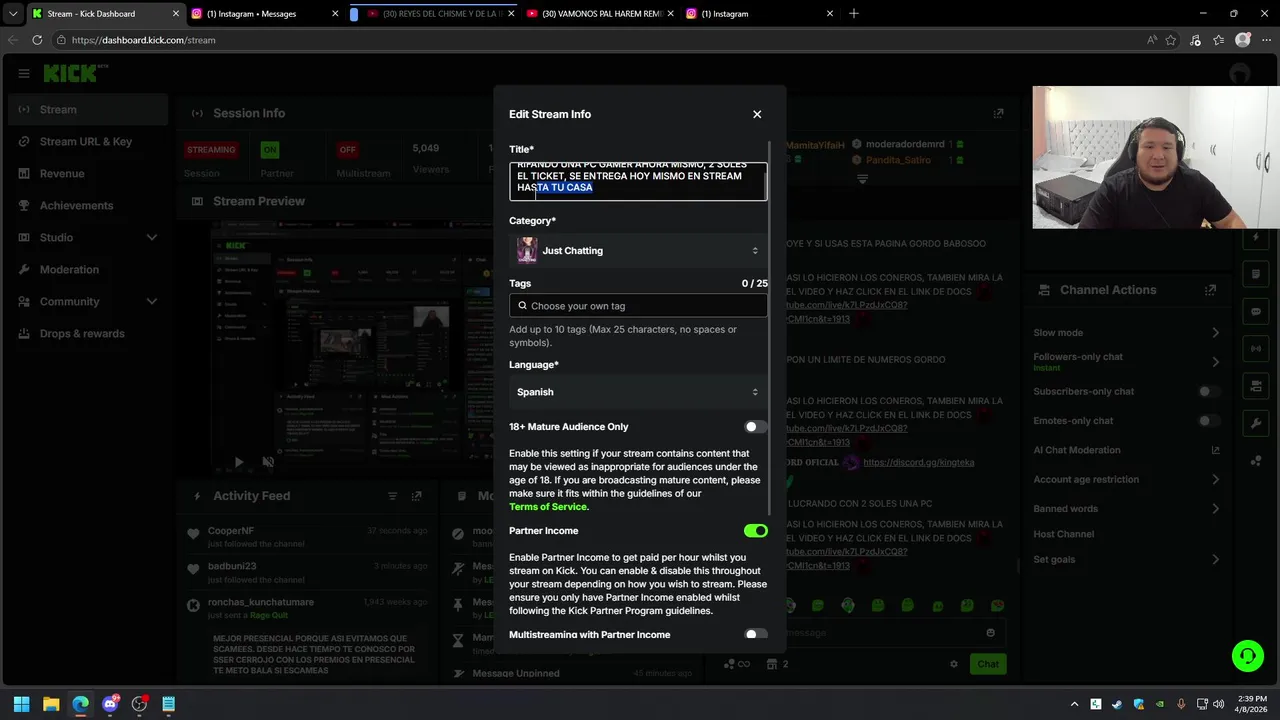Viewport: 1280px width, 720px height.
Task: Switch to Instagram Messages browser tab
Action: tap(266, 14)
